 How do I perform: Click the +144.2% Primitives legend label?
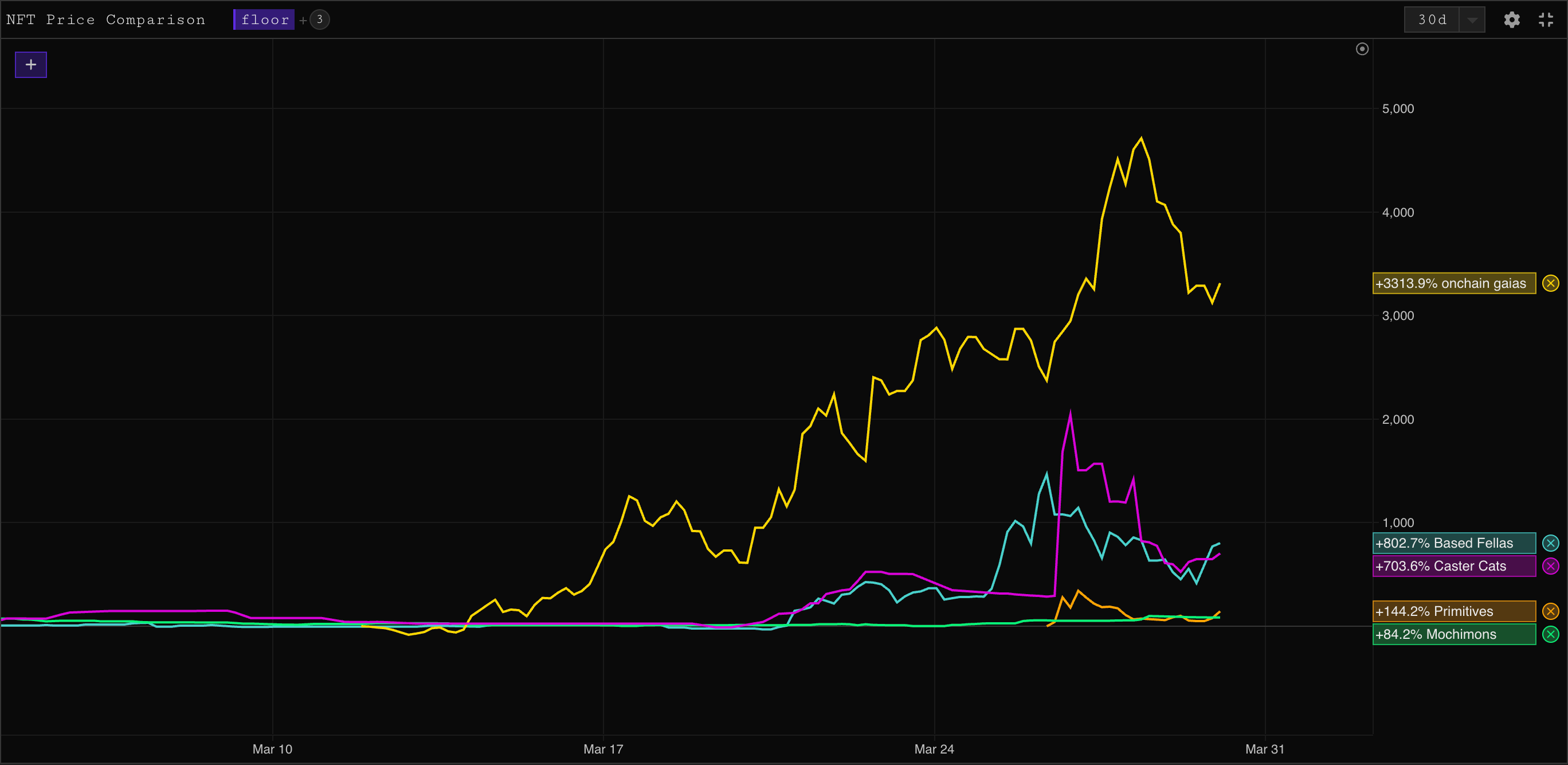click(1453, 611)
